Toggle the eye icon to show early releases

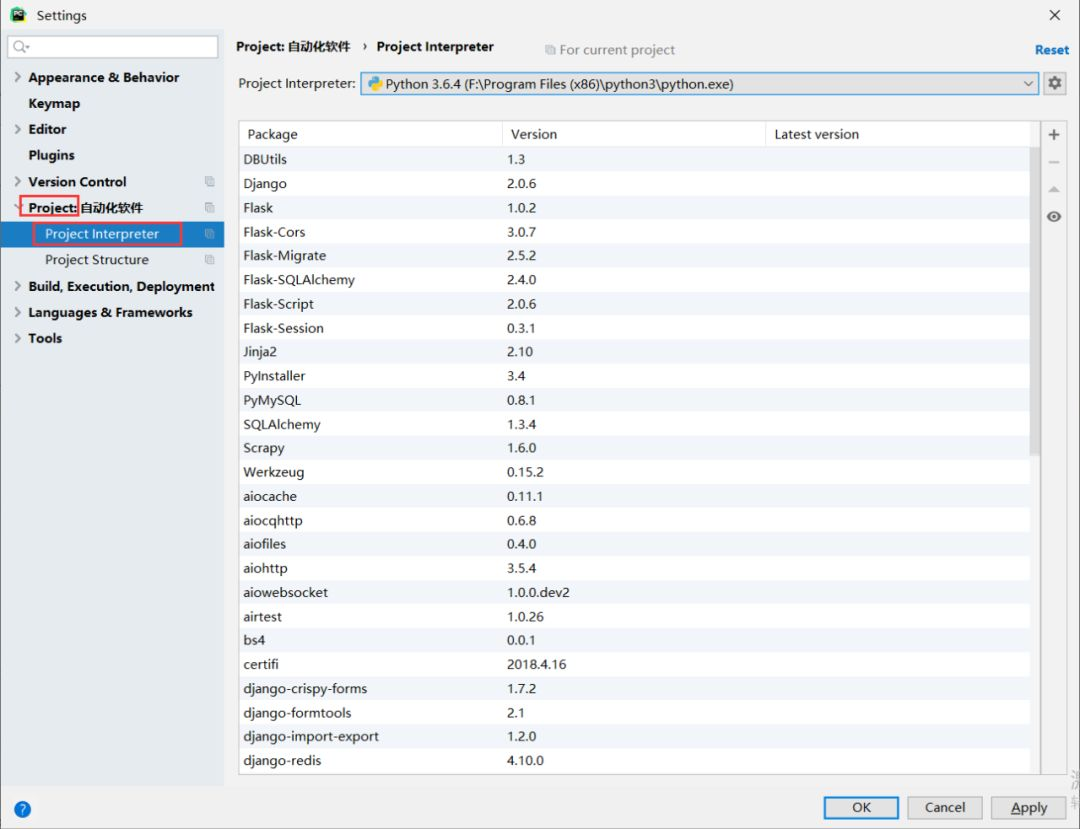point(1054,216)
